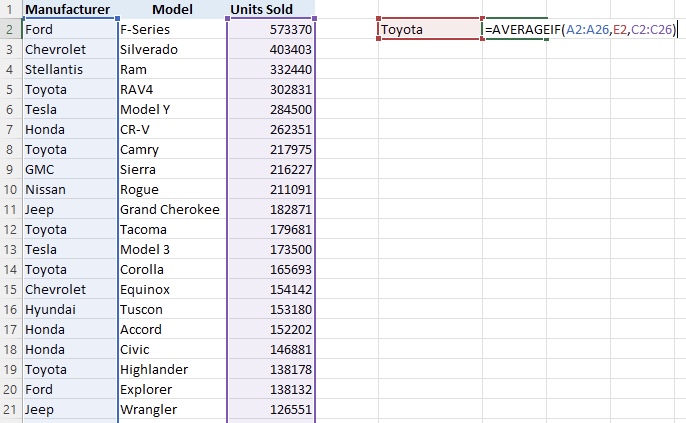Click units sold value 126551
Viewport: 686px width, 423px height.
[271, 409]
